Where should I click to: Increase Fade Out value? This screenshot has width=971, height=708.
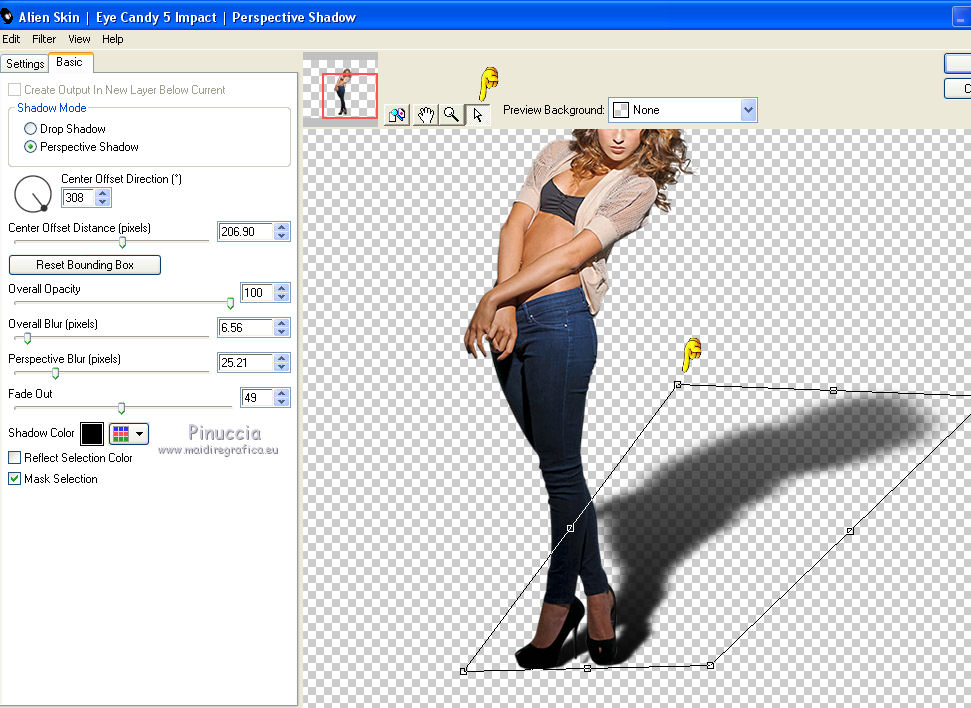[282, 393]
